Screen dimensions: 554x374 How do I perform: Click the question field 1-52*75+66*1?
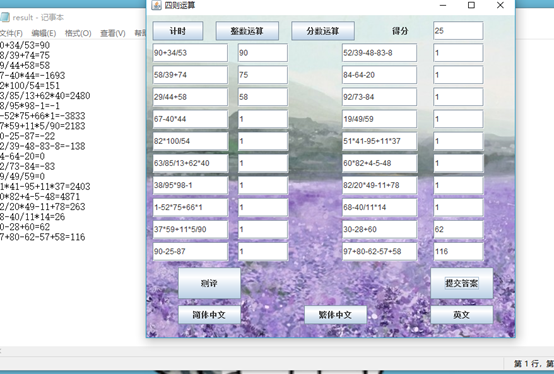190,207
